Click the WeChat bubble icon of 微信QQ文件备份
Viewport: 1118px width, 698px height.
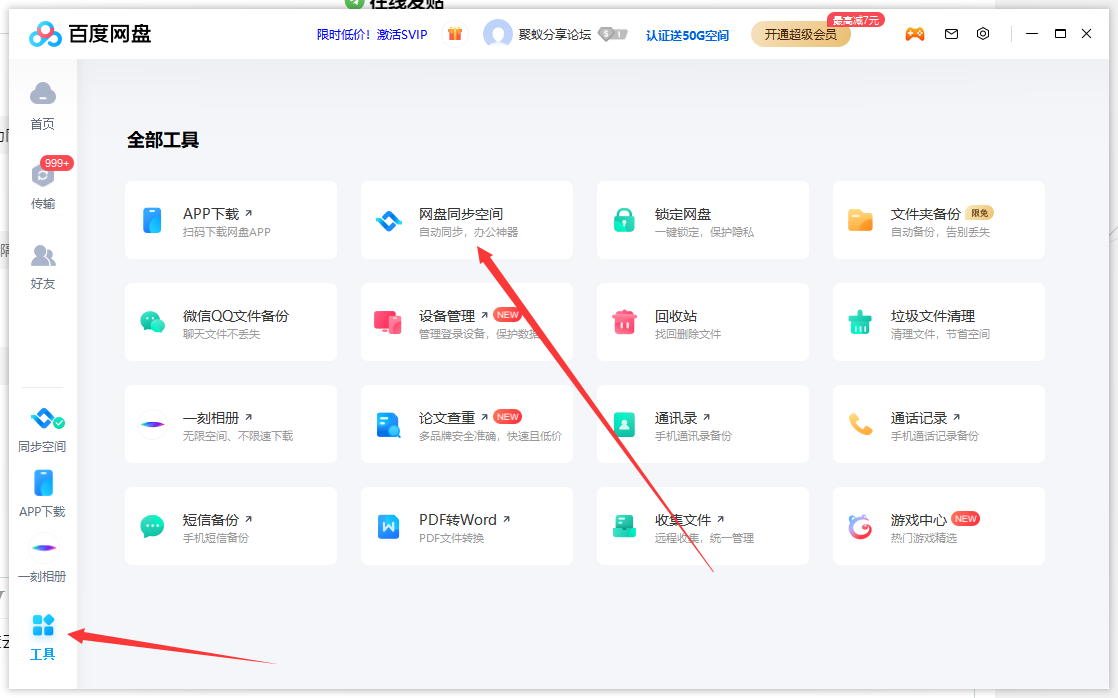pyautogui.click(x=153, y=322)
